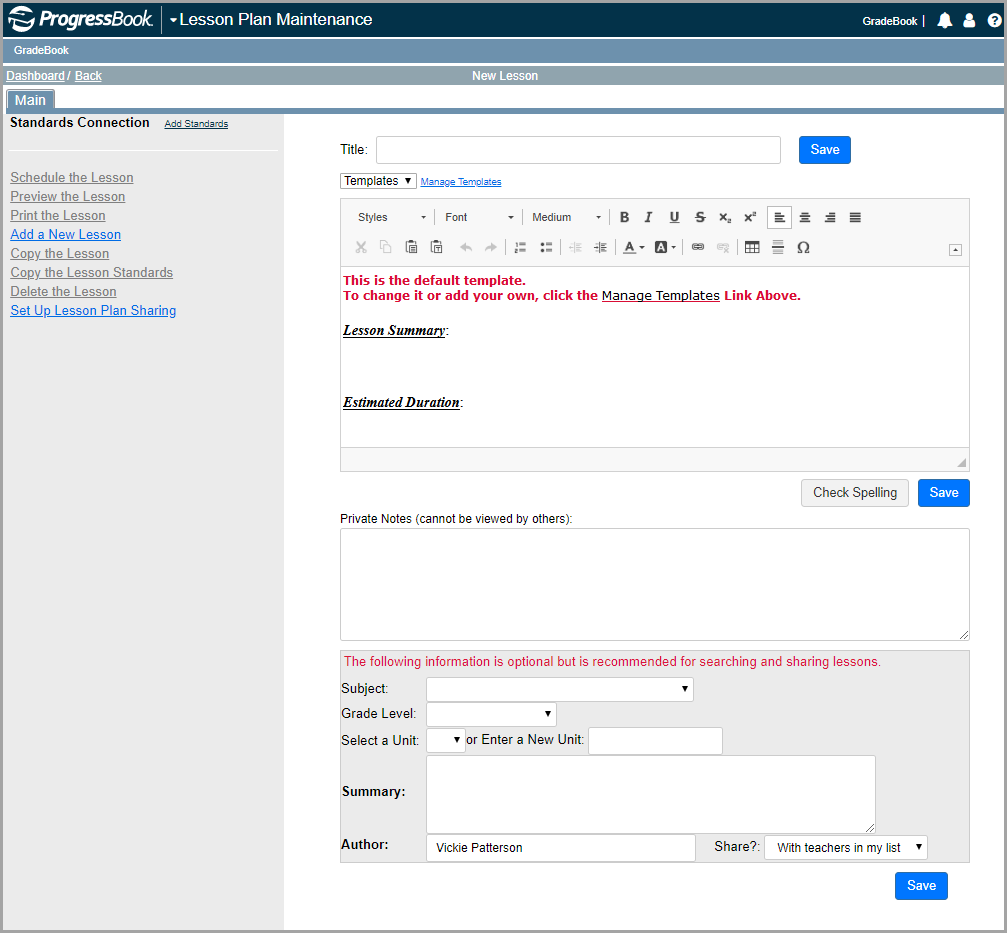Open the Grade Level dropdown
Screen dimensions: 1007x933
[491, 714]
